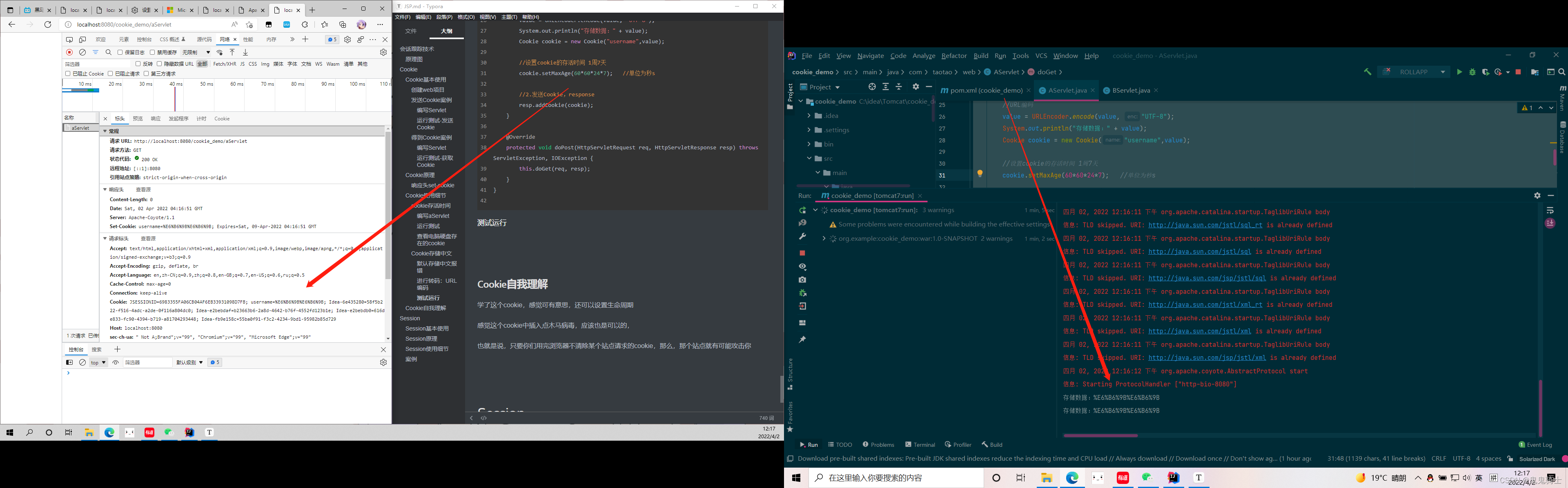Switch to the BServlet.java editor tab

point(1130,90)
